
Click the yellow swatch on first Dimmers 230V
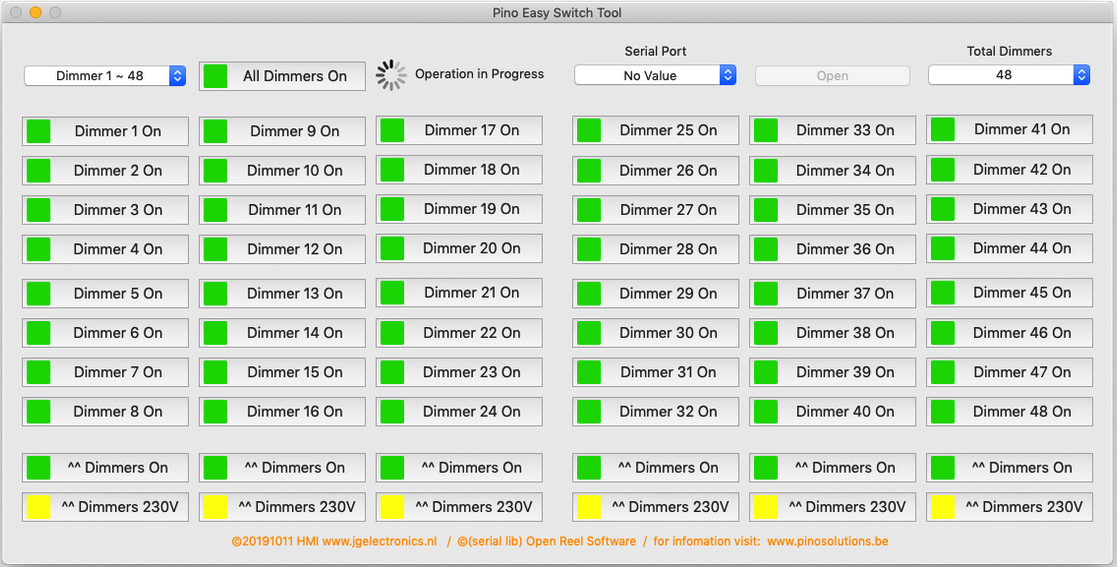click(x=38, y=507)
